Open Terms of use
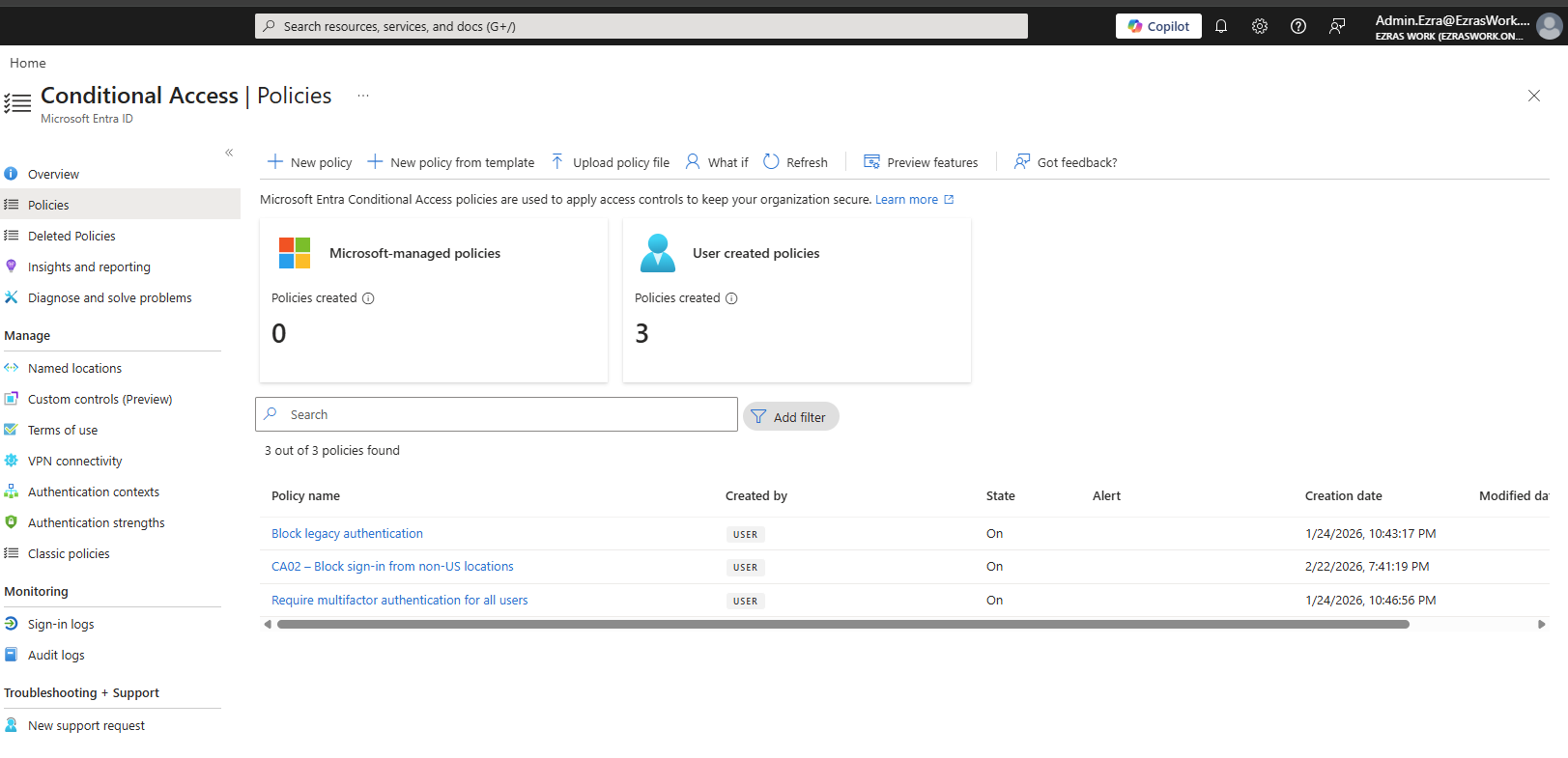 (x=63, y=430)
